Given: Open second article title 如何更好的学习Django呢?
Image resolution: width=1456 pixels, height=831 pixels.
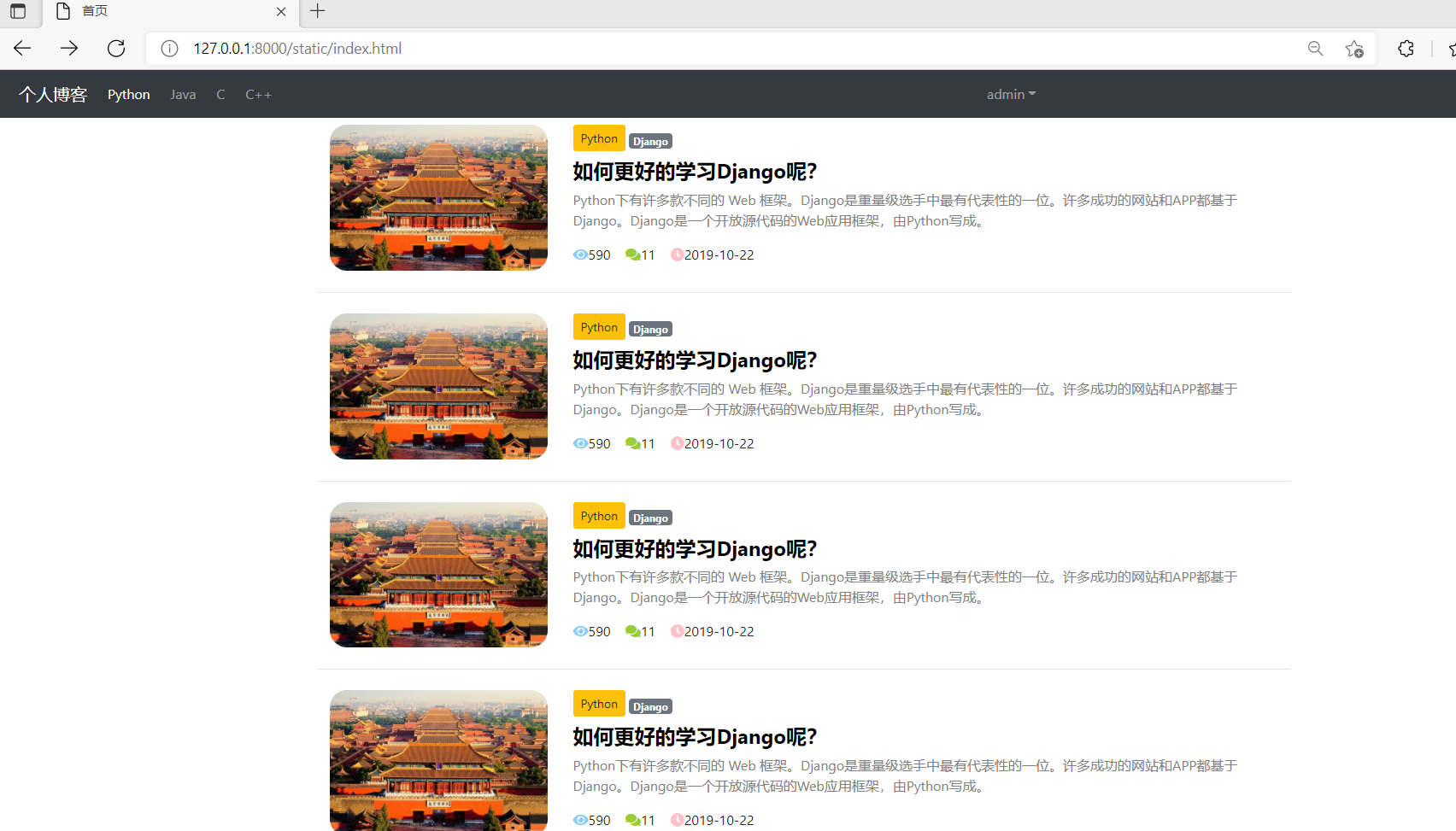Looking at the screenshot, I should [695, 360].
